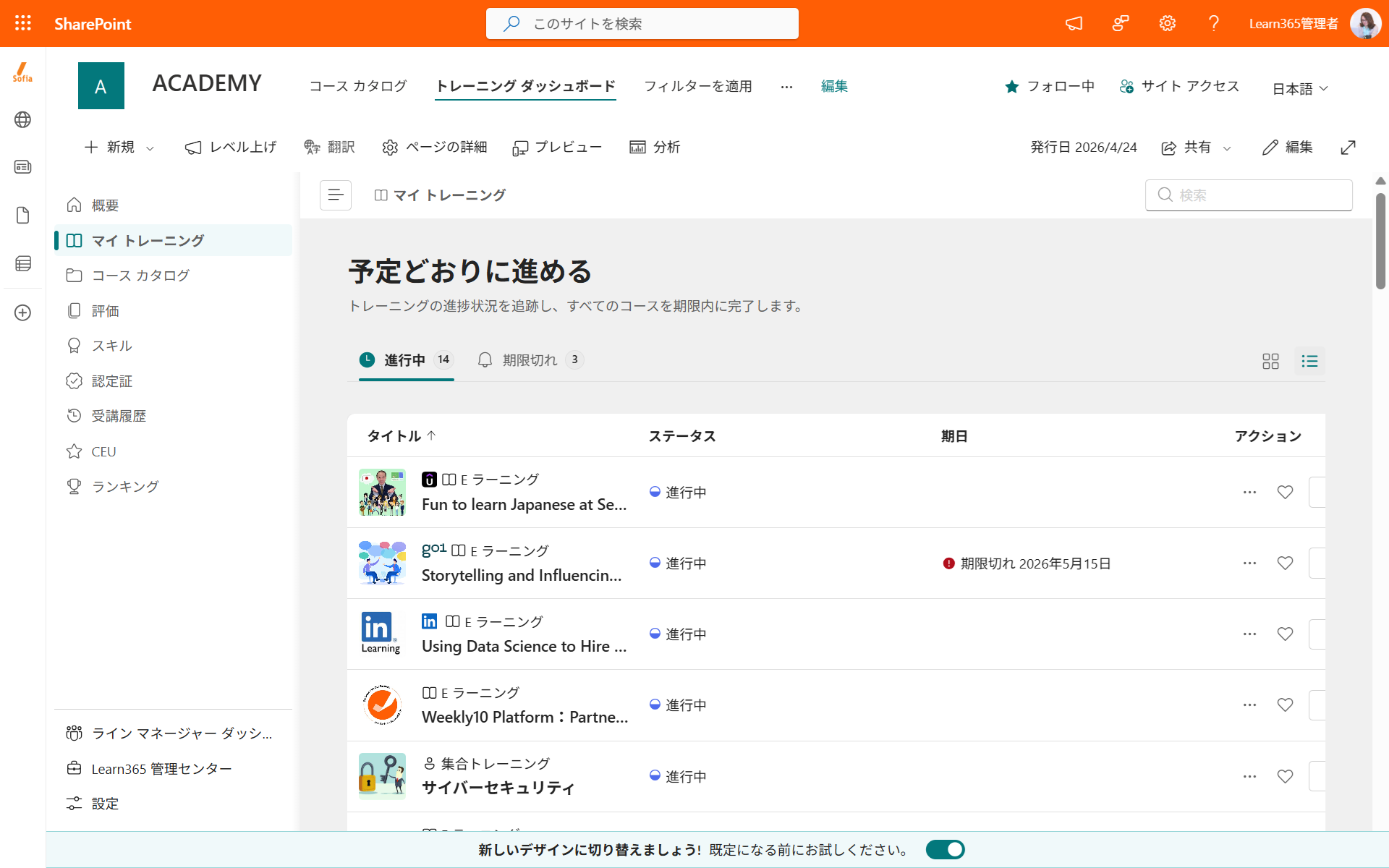The height and width of the screenshot is (868, 1389).
Task: Open コース カタログ in sidebar
Action: coord(174,276)
